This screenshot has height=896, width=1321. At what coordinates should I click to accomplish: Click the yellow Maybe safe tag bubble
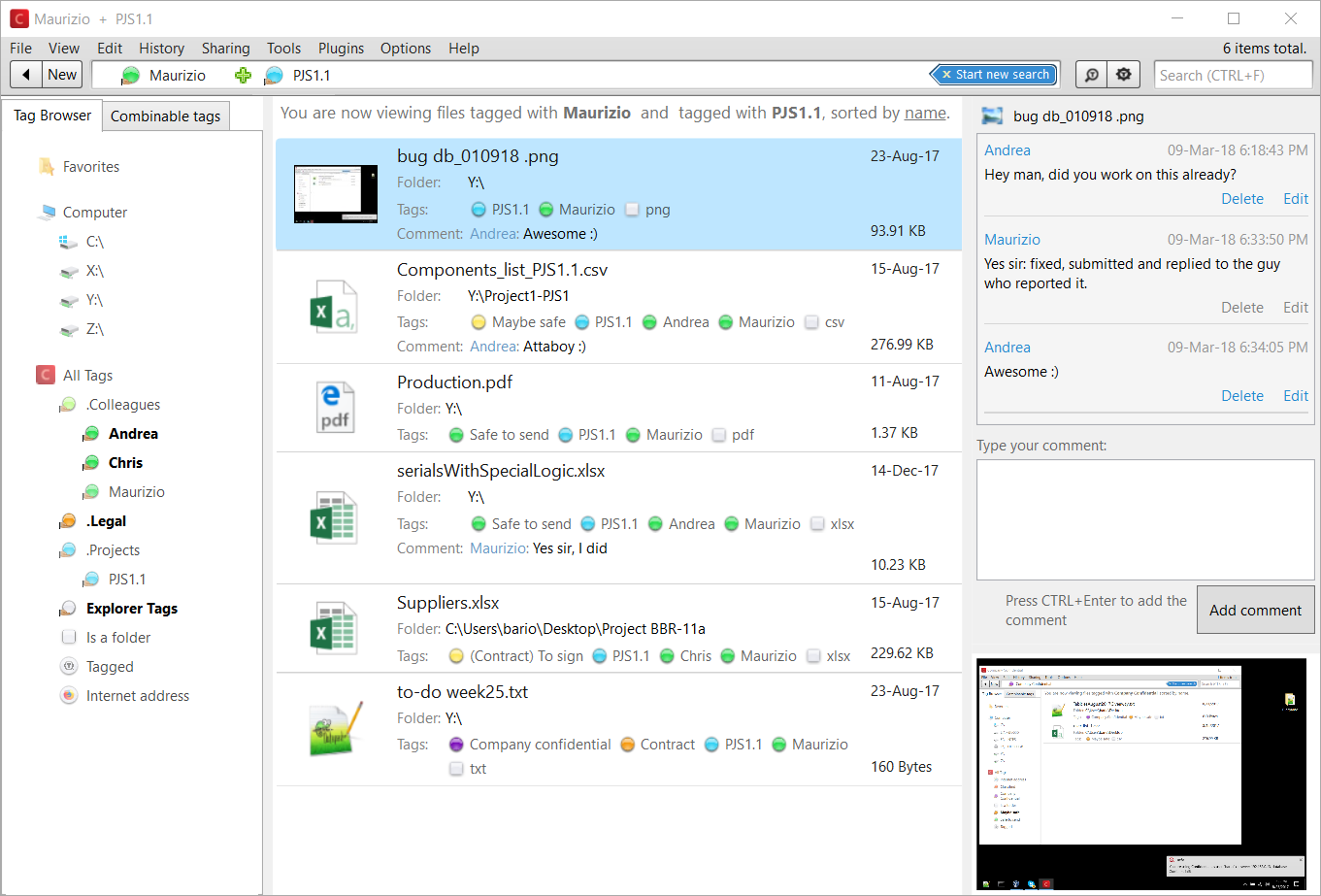479,322
